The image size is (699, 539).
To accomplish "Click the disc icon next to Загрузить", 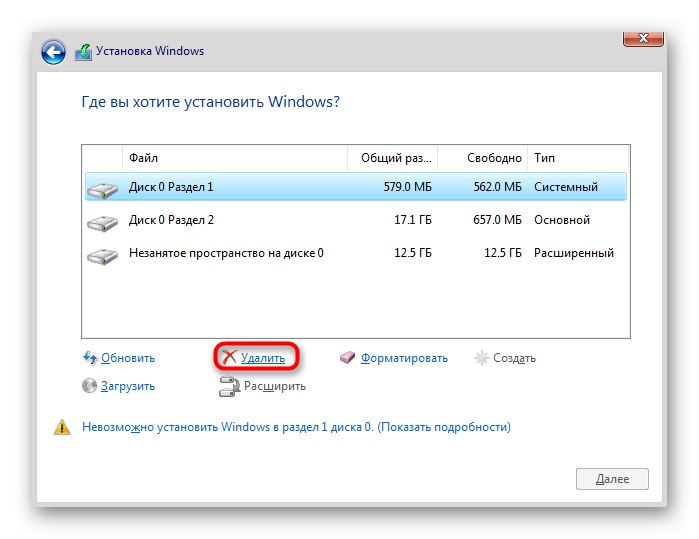I will pos(89,386).
